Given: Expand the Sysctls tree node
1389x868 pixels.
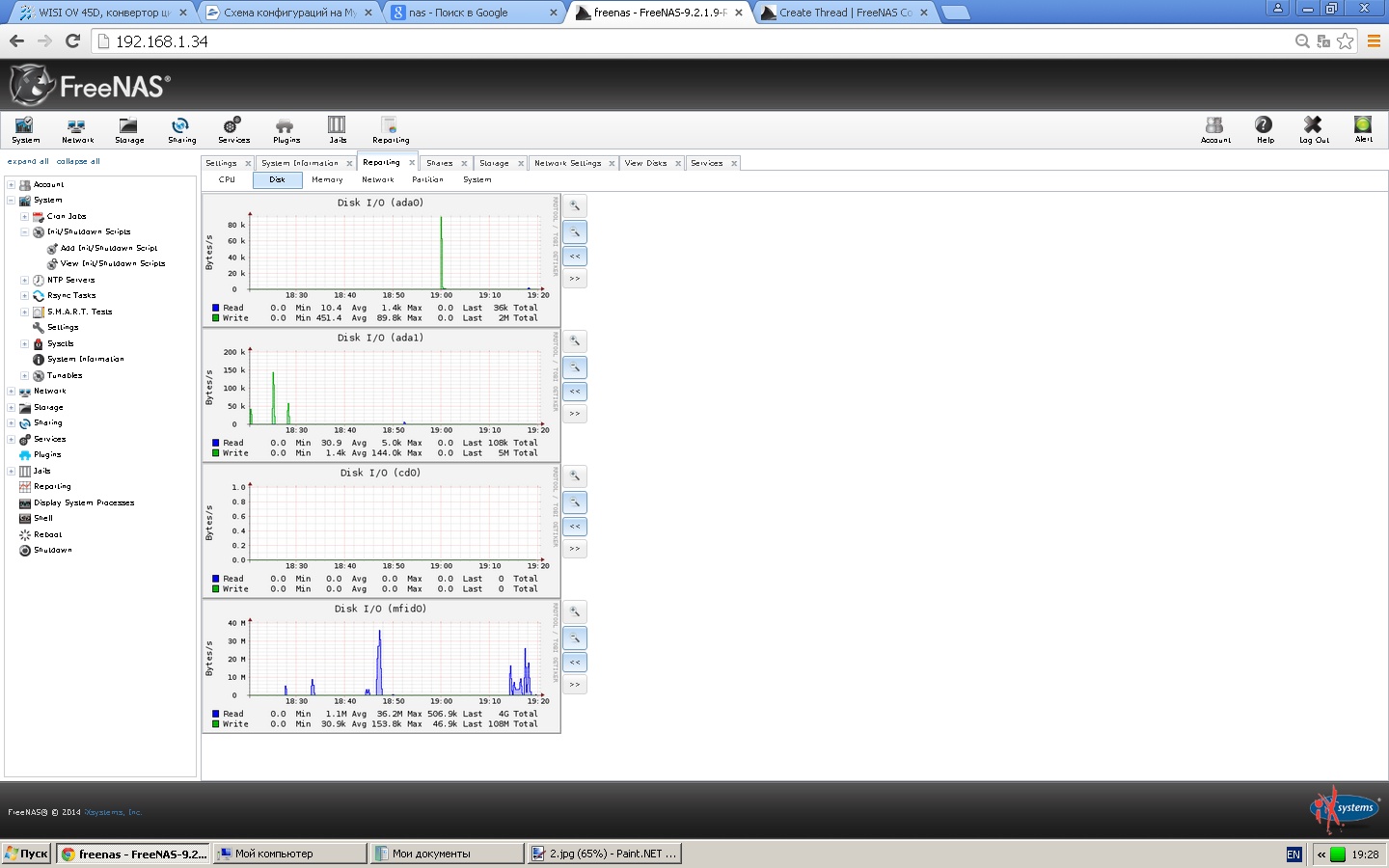Looking at the screenshot, I should click(x=24, y=343).
